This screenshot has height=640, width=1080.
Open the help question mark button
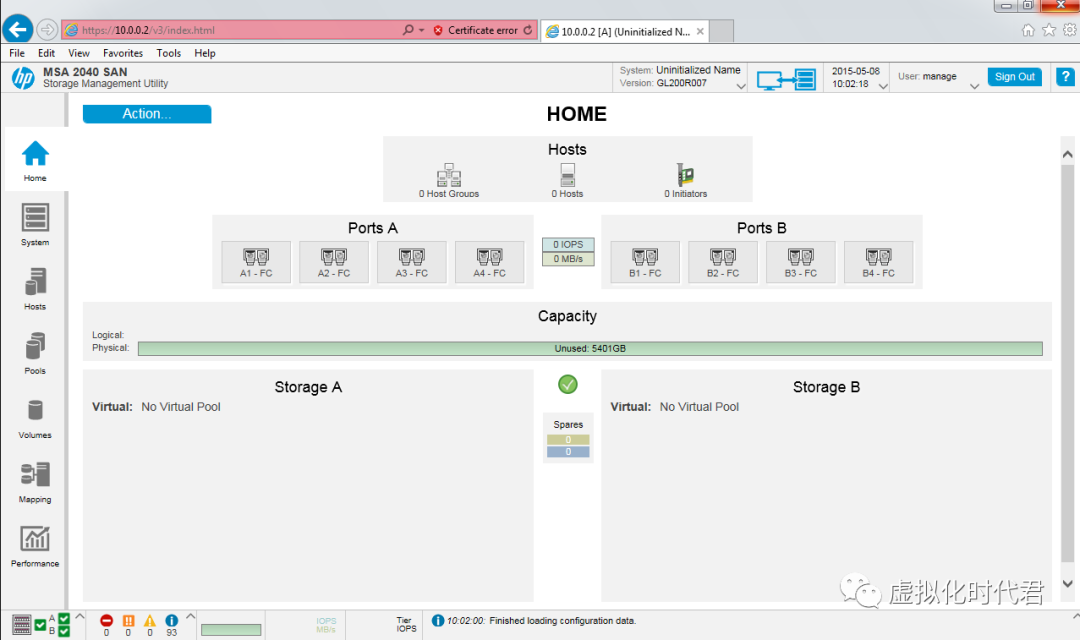tap(1065, 76)
